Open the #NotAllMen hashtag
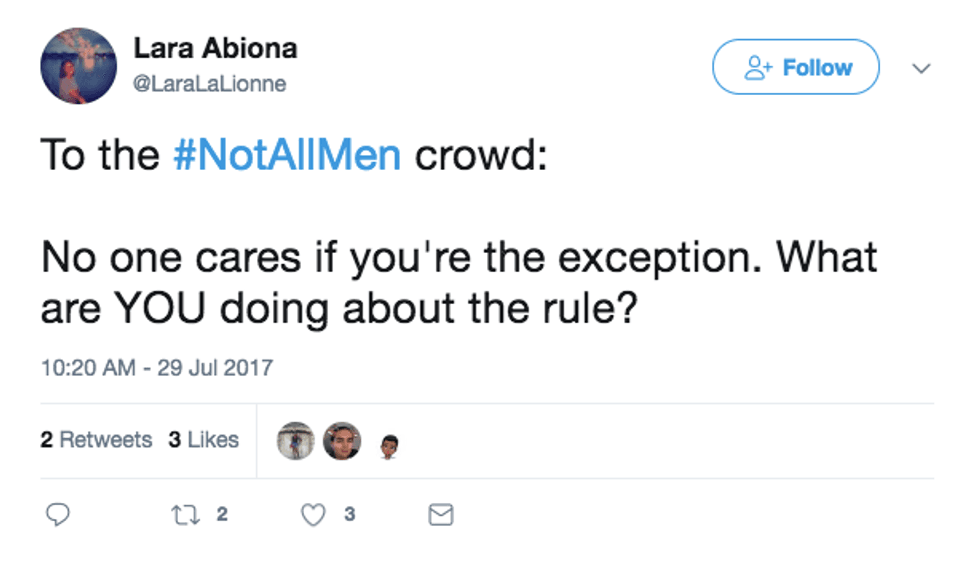This screenshot has height=570, width=980. [x=287, y=156]
